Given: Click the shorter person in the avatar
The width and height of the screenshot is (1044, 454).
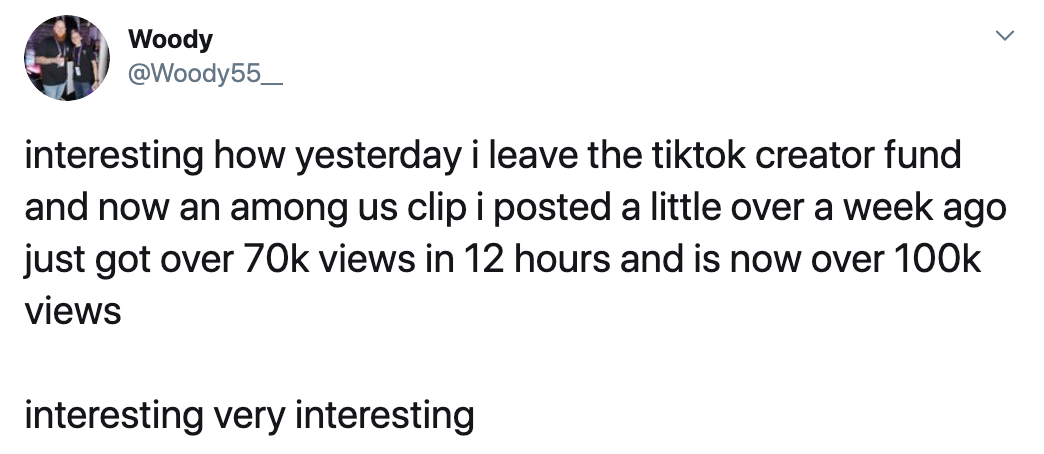Looking at the screenshot, I should point(82,65).
